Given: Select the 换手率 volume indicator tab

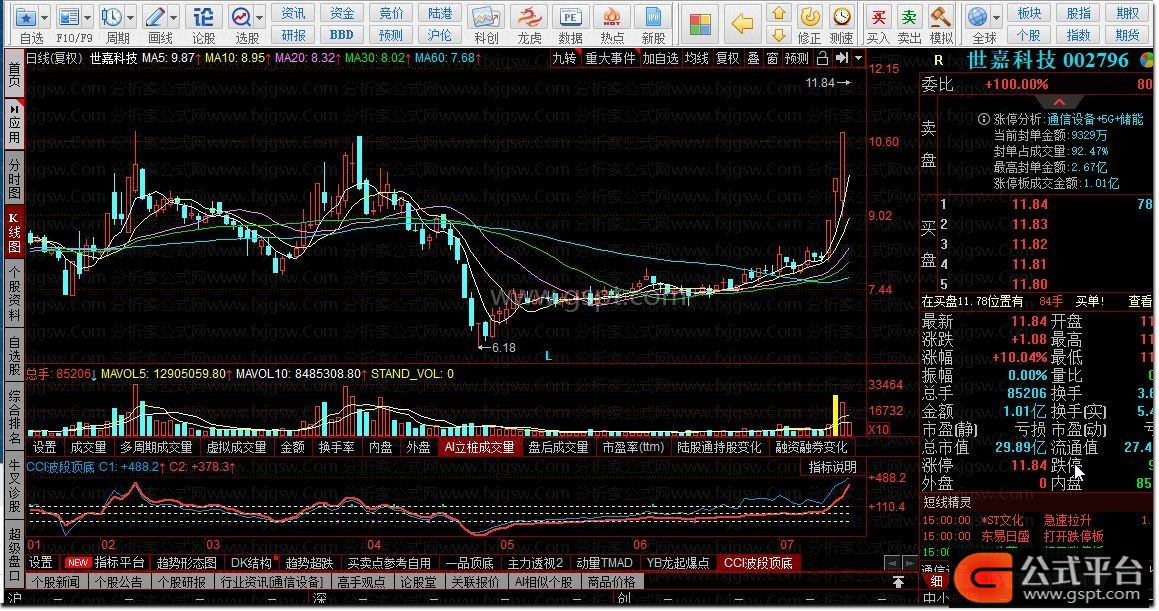Looking at the screenshot, I should pos(336,448).
